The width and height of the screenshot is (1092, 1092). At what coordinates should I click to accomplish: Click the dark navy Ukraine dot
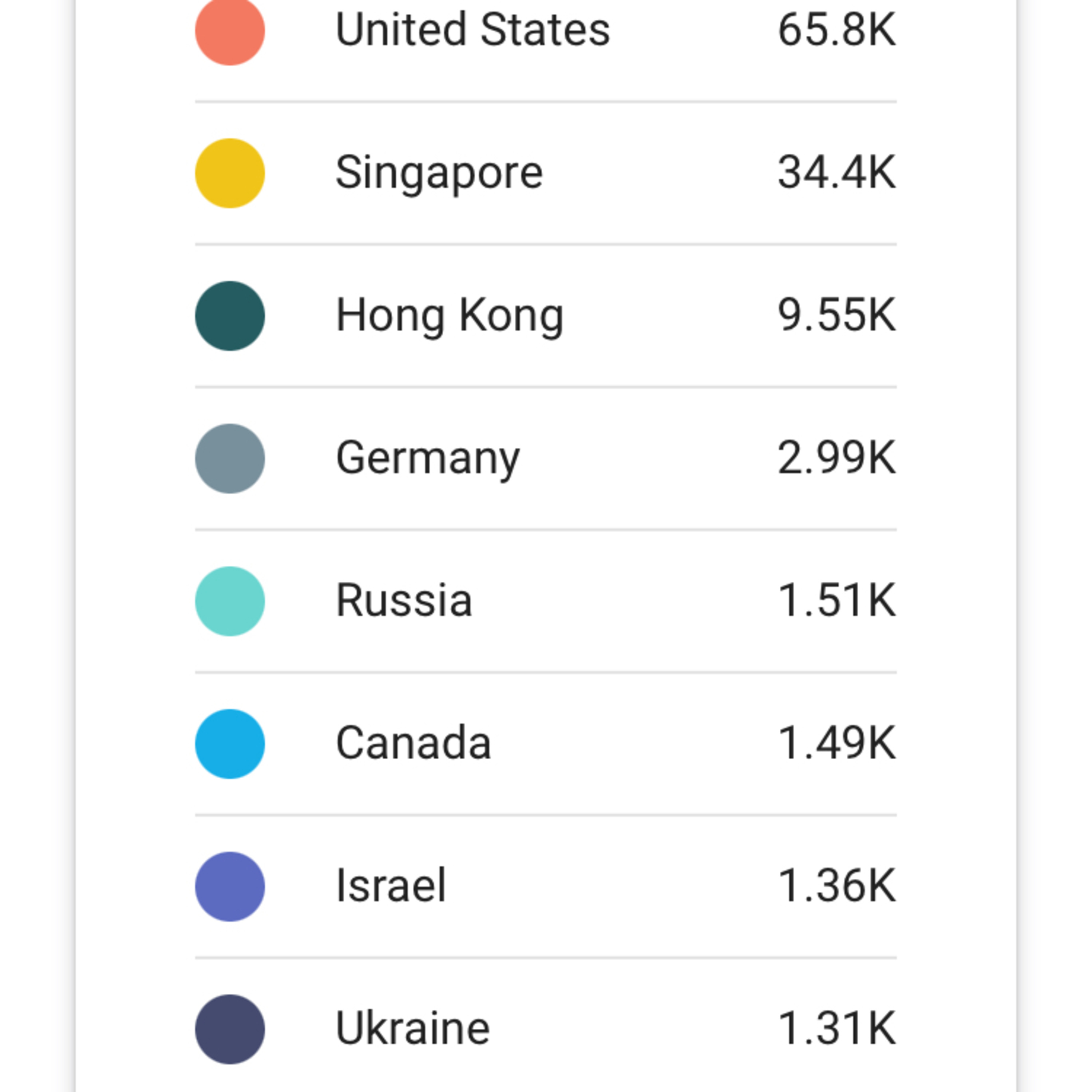229,1029
